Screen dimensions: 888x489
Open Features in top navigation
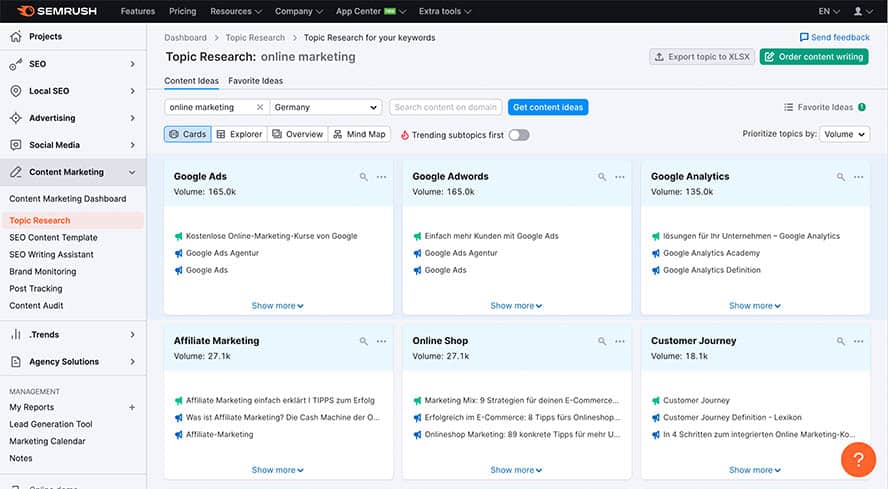pos(138,11)
